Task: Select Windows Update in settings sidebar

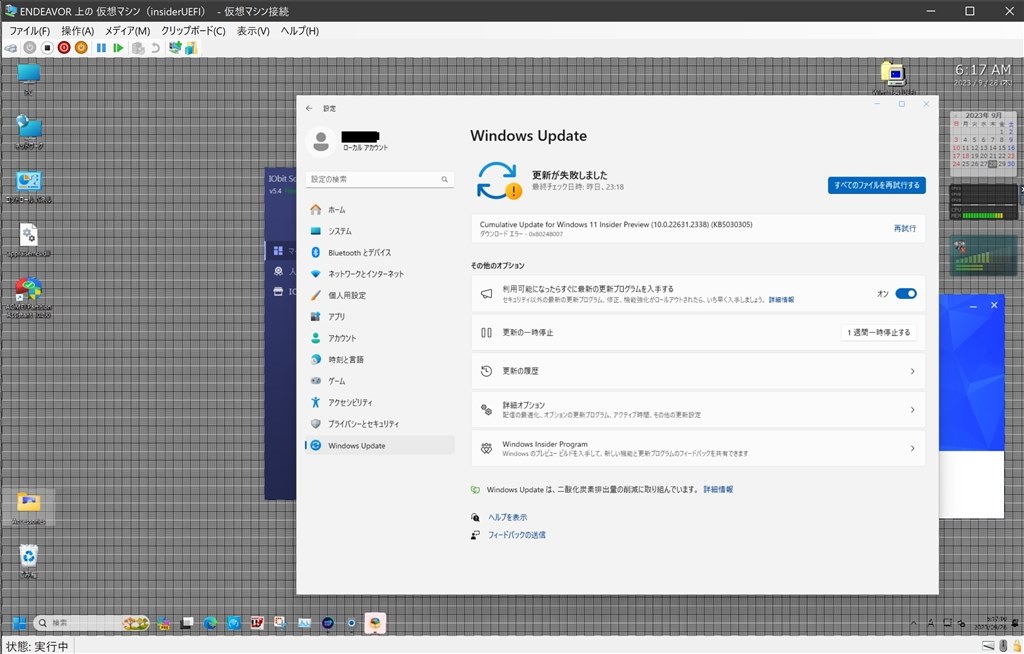Action: (x=379, y=446)
